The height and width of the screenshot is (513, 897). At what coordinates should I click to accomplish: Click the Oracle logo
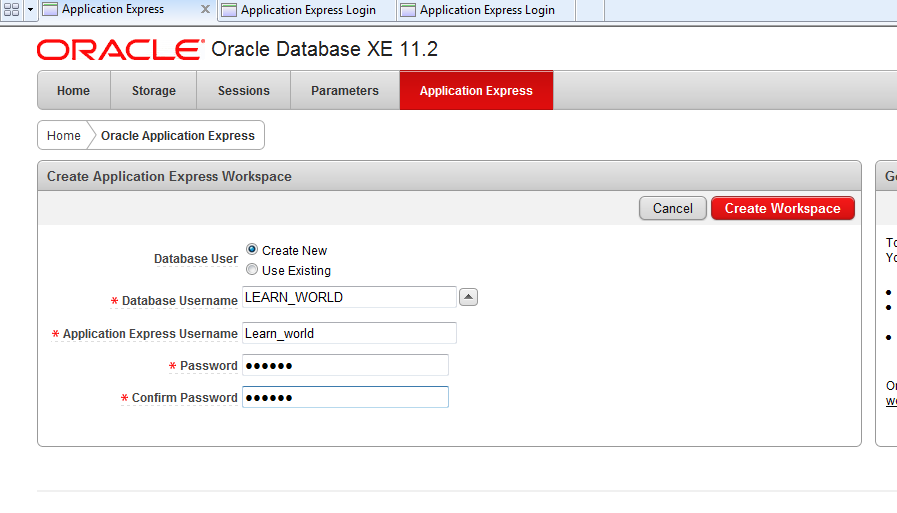pos(119,50)
